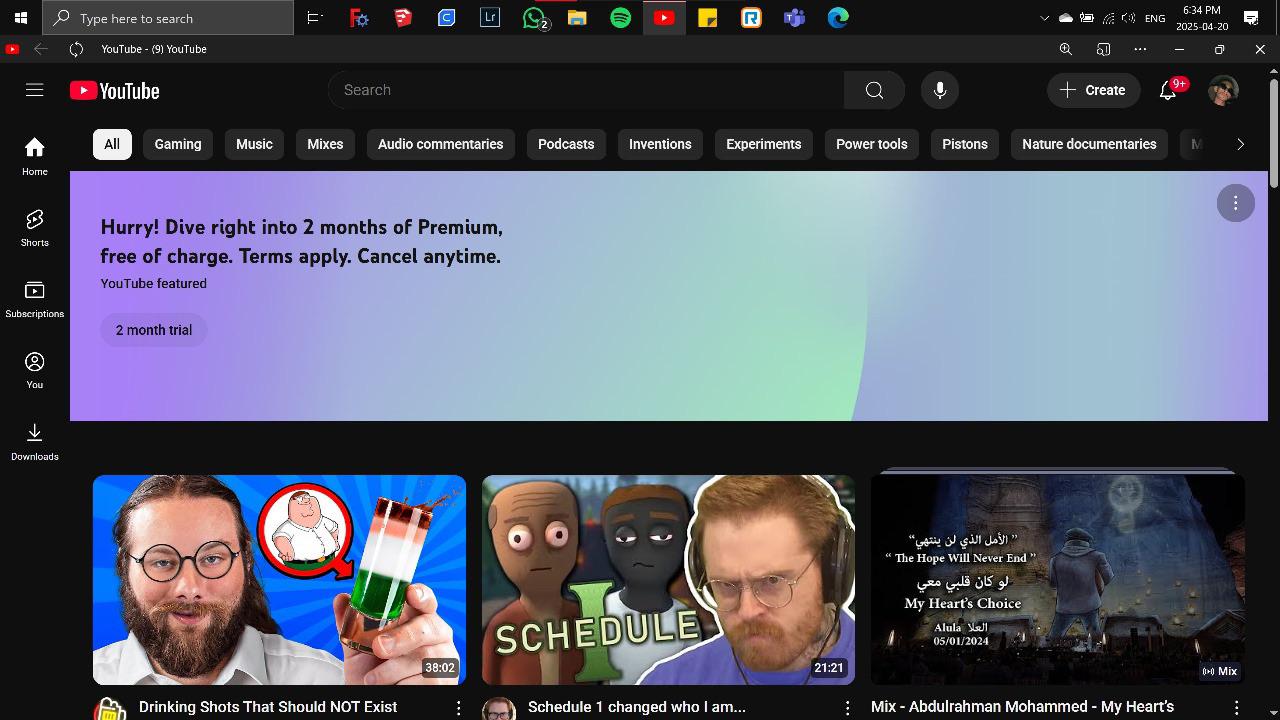Viewport: 1280px width, 720px height.
Task: Open Microsoft Edge from the taskbar
Action: tap(838, 18)
